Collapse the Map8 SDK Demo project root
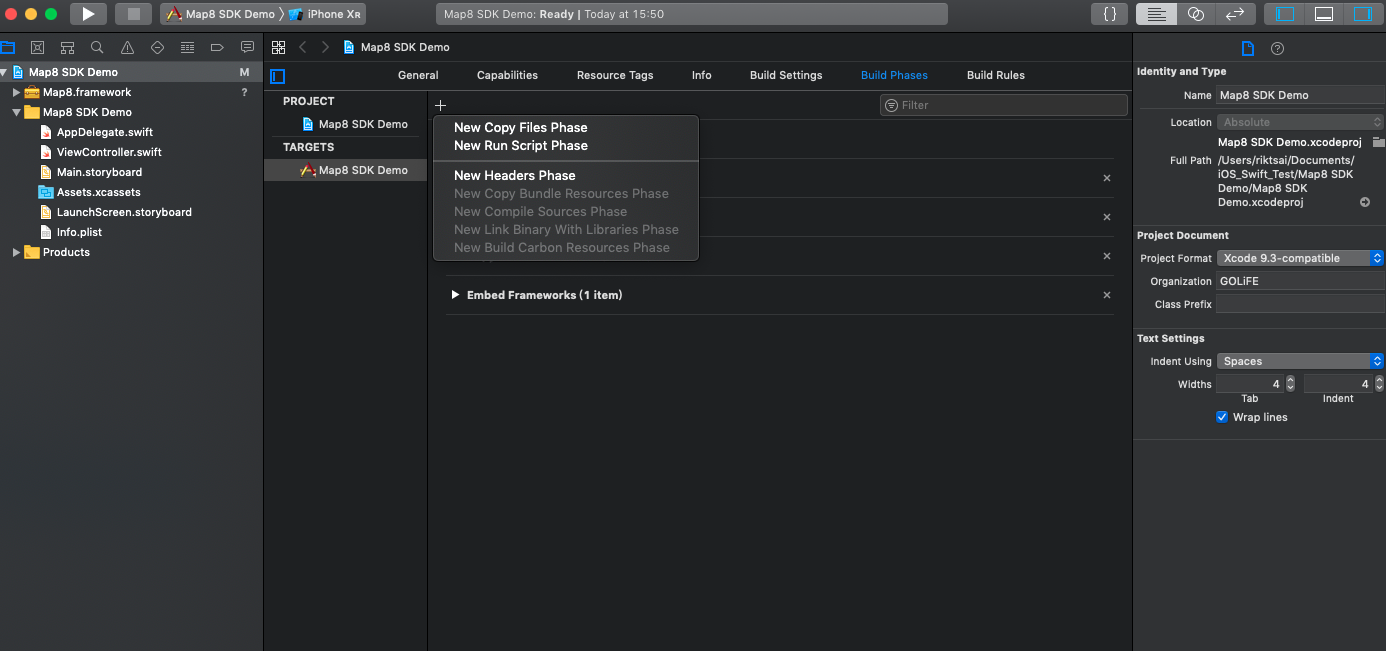 point(4,72)
